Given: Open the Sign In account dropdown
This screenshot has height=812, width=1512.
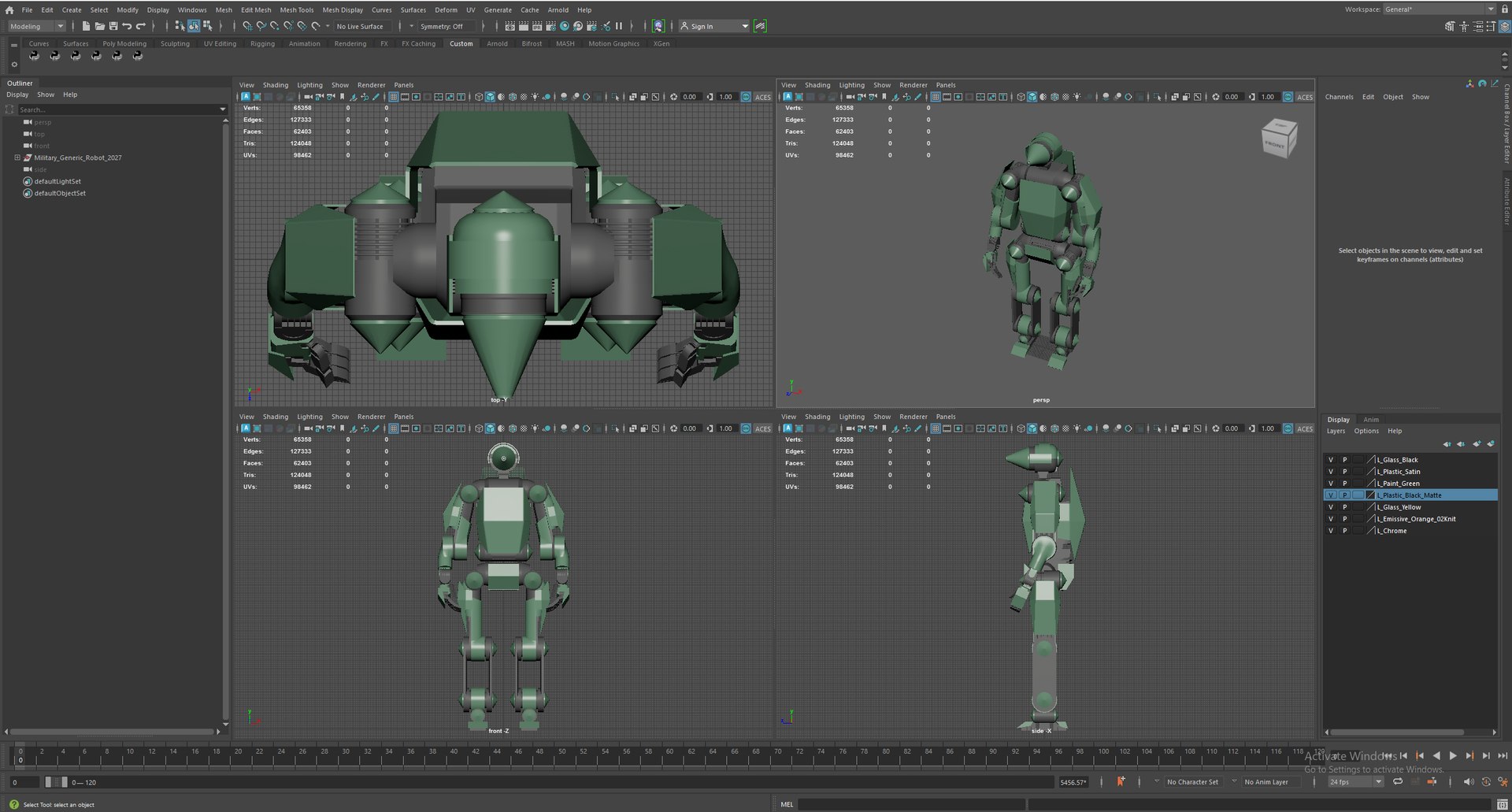Looking at the screenshot, I should 714,26.
